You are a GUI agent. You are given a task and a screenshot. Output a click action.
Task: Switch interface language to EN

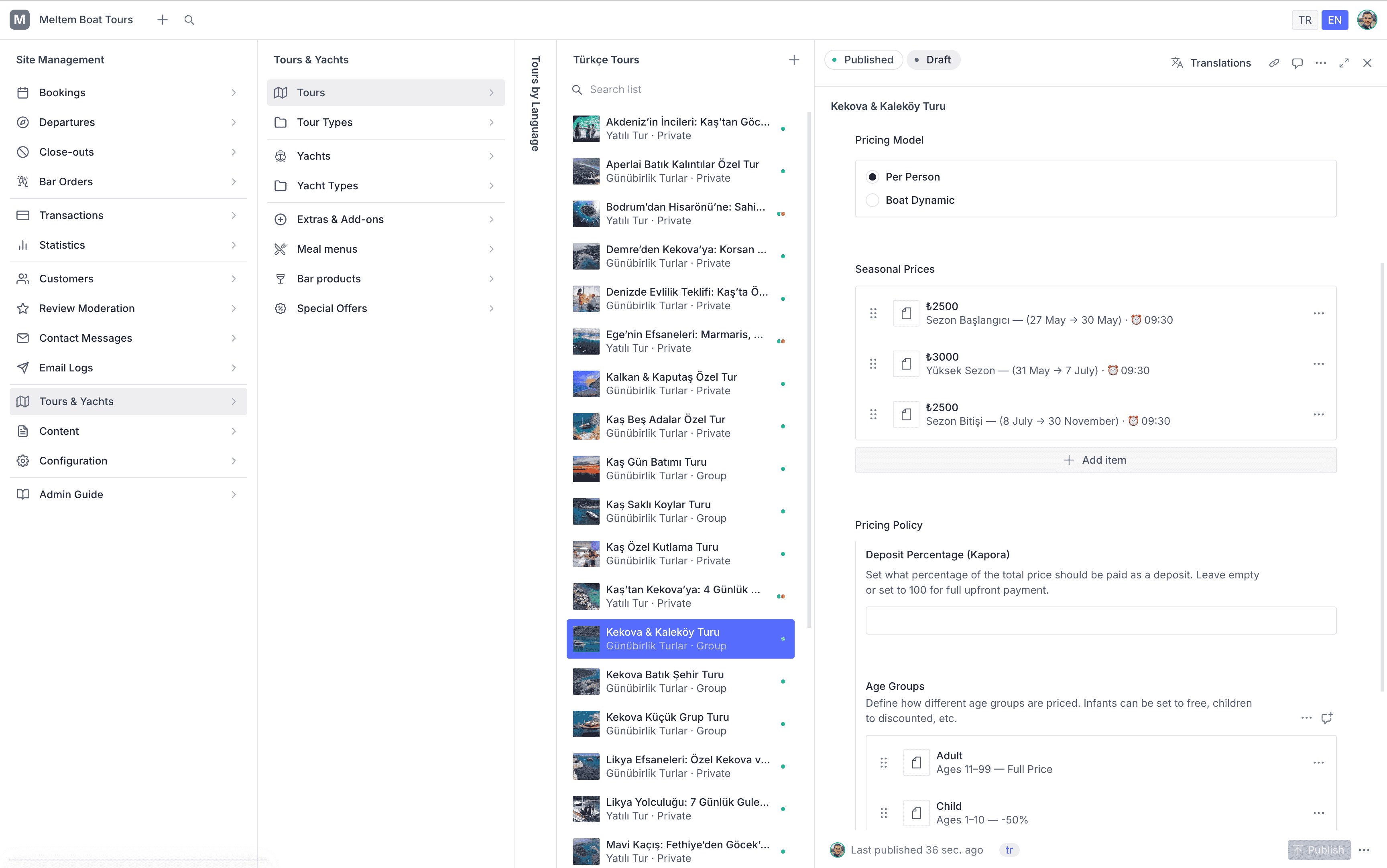pyautogui.click(x=1334, y=20)
